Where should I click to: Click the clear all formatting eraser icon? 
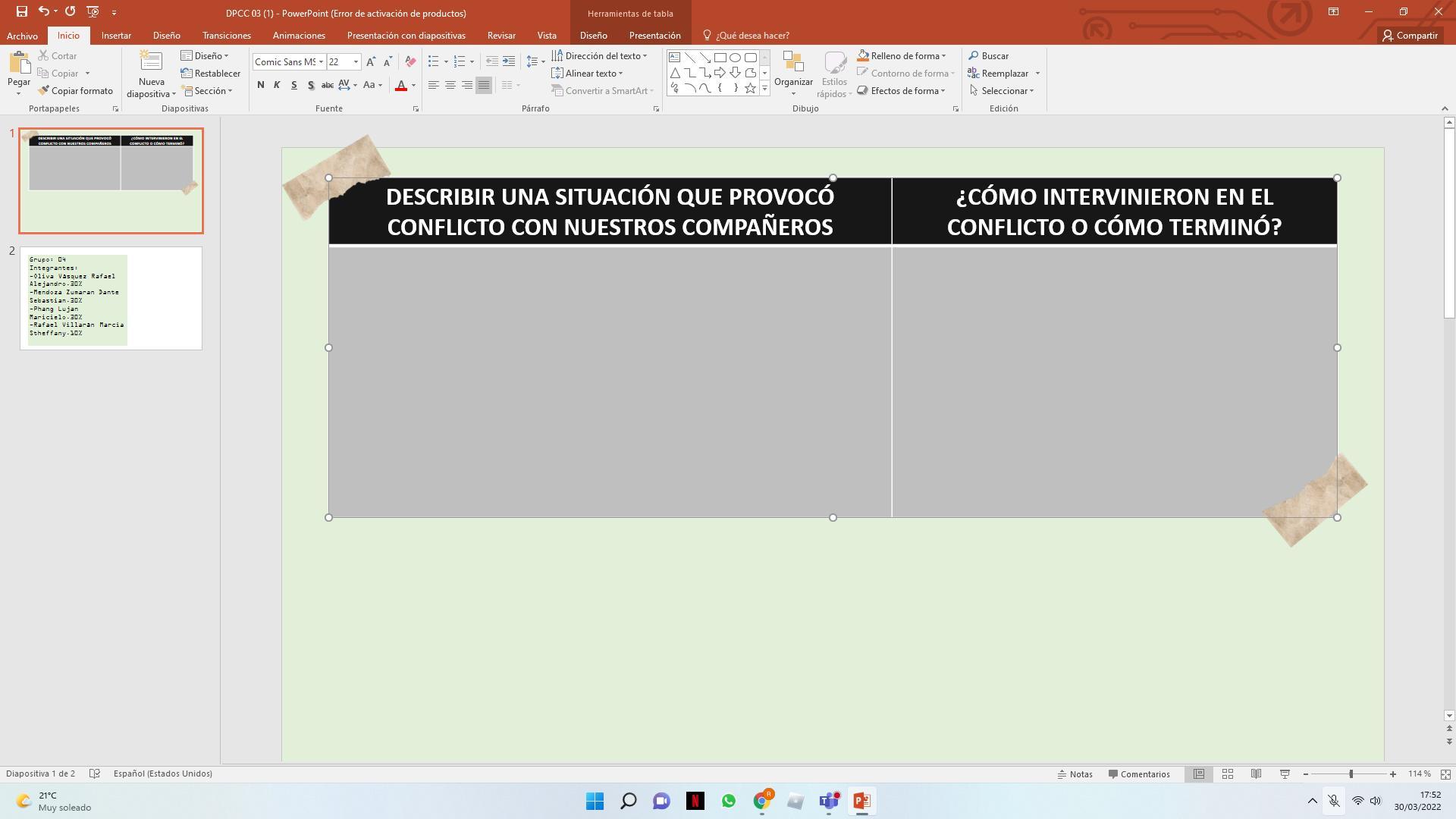click(410, 61)
